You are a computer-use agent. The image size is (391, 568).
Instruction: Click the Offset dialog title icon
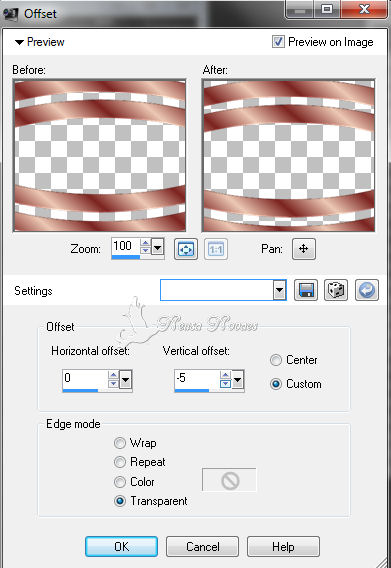click(x=11, y=14)
